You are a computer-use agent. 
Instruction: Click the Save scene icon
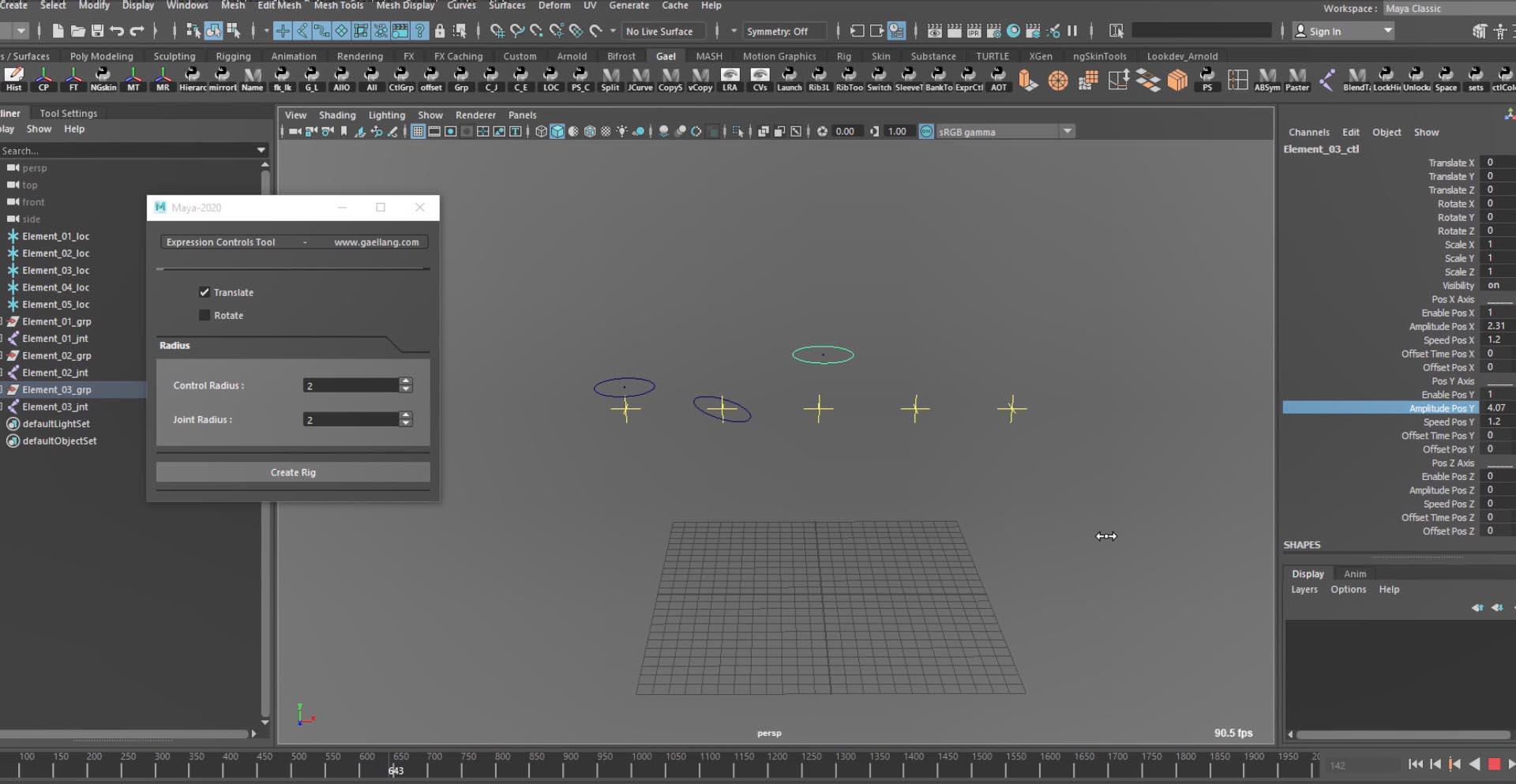(x=97, y=31)
